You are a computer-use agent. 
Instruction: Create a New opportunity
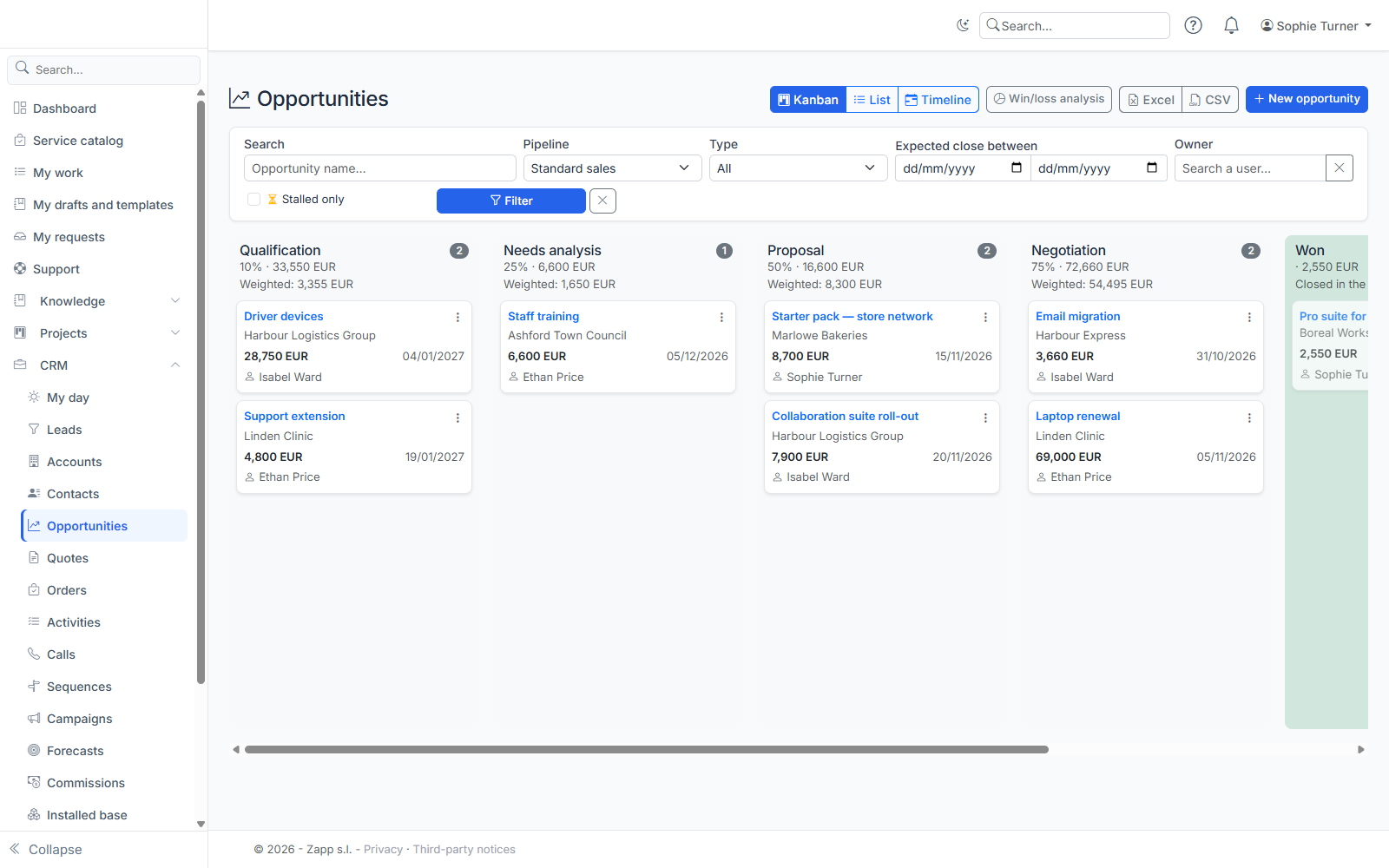1307,99
